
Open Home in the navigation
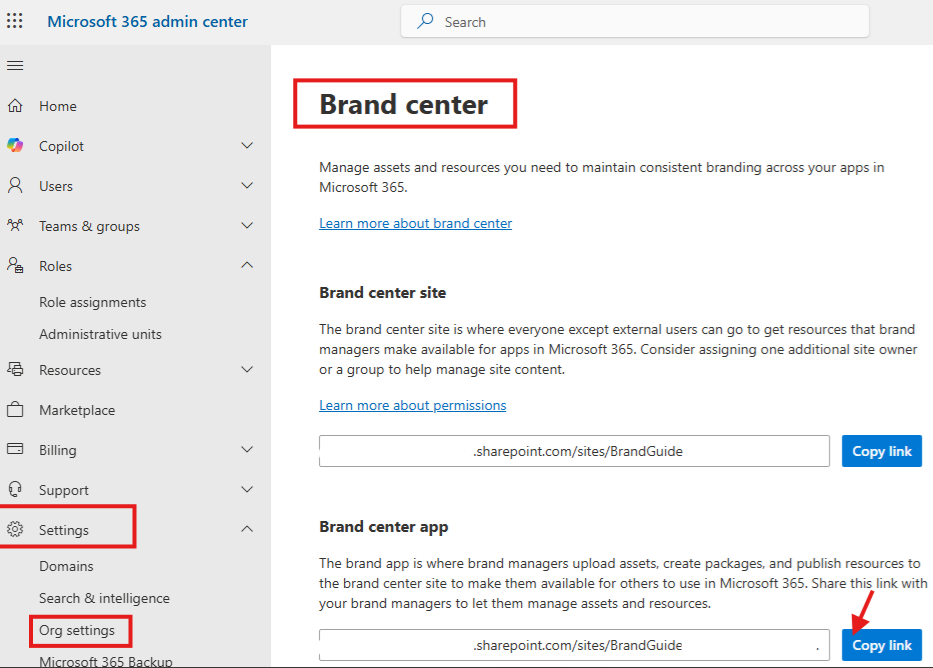pos(58,106)
